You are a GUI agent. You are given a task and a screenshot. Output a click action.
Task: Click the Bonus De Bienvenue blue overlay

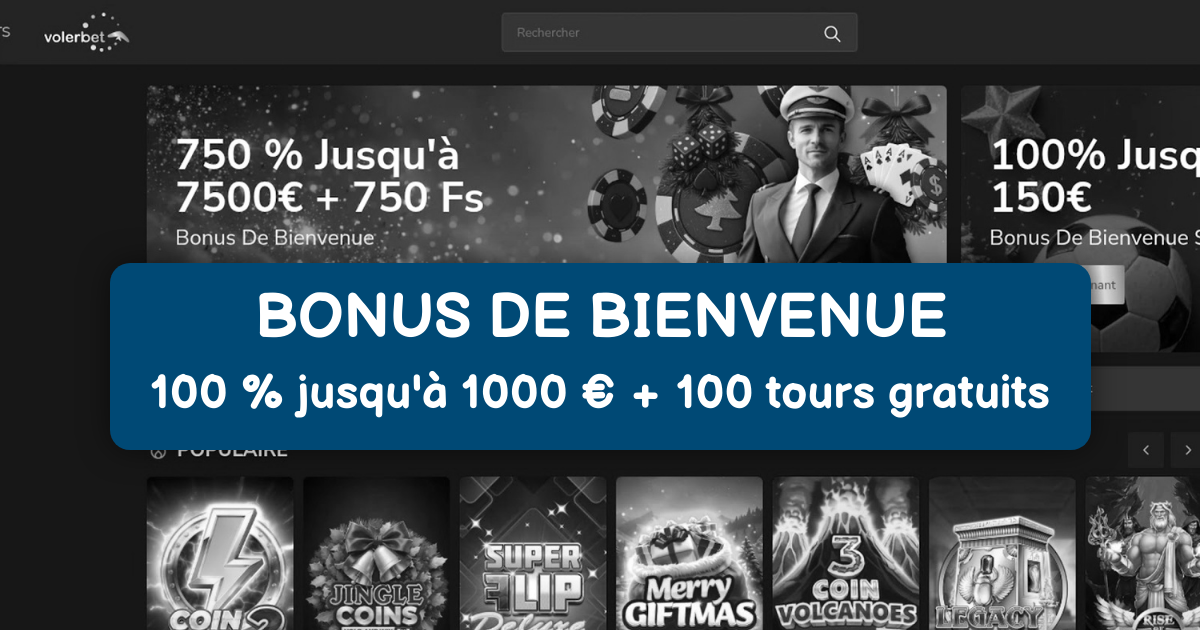tap(600, 356)
